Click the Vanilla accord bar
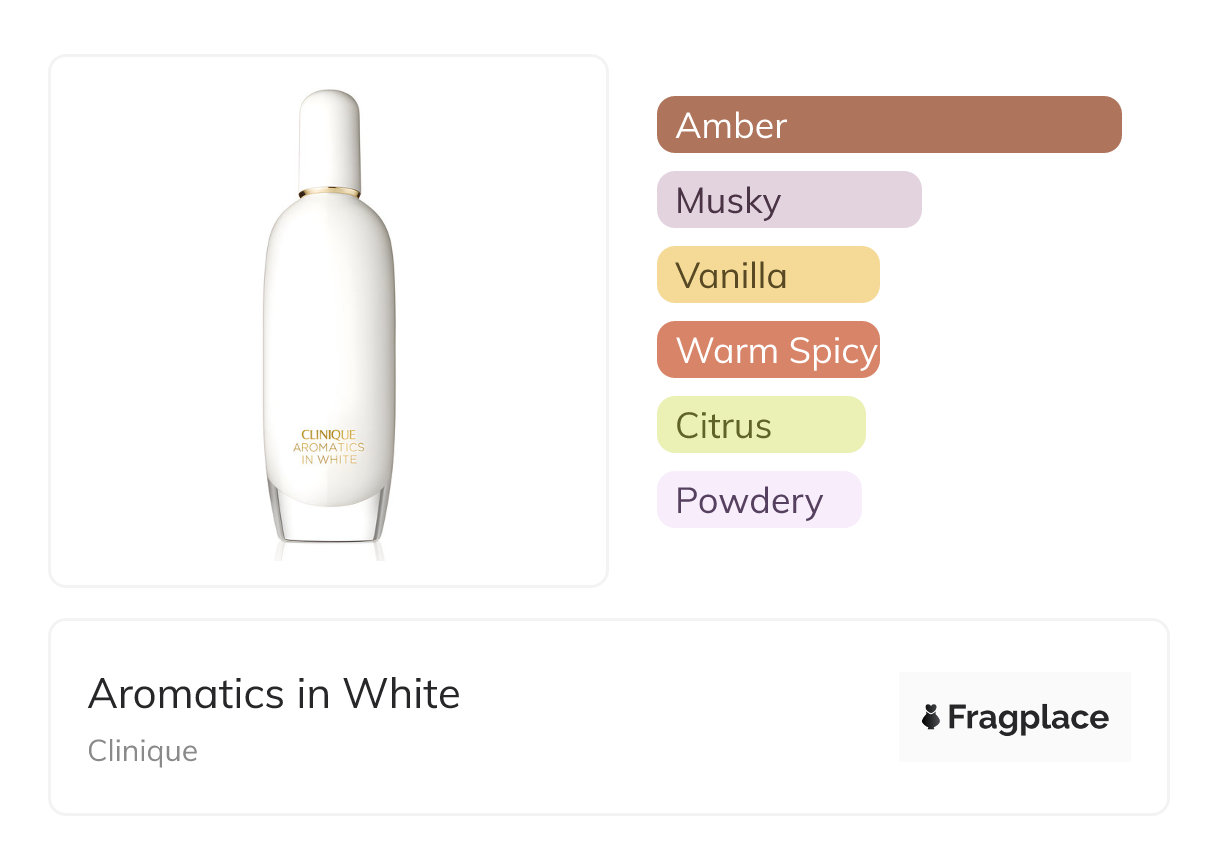 coord(768,275)
